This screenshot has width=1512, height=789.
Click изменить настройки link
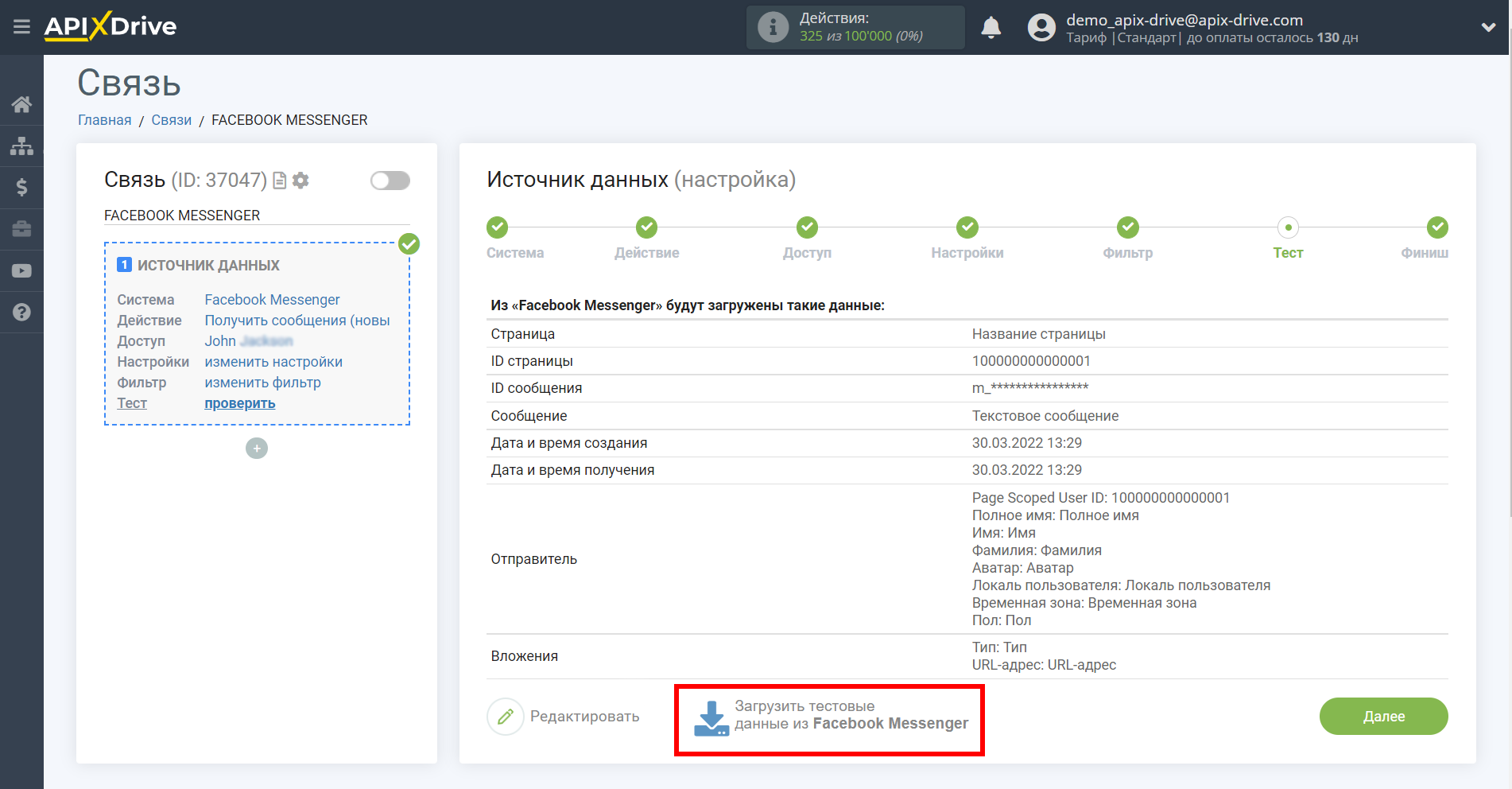pos(273,362)
